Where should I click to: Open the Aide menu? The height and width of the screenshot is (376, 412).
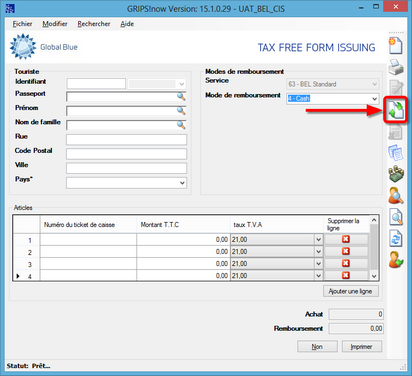pos(127,24)
